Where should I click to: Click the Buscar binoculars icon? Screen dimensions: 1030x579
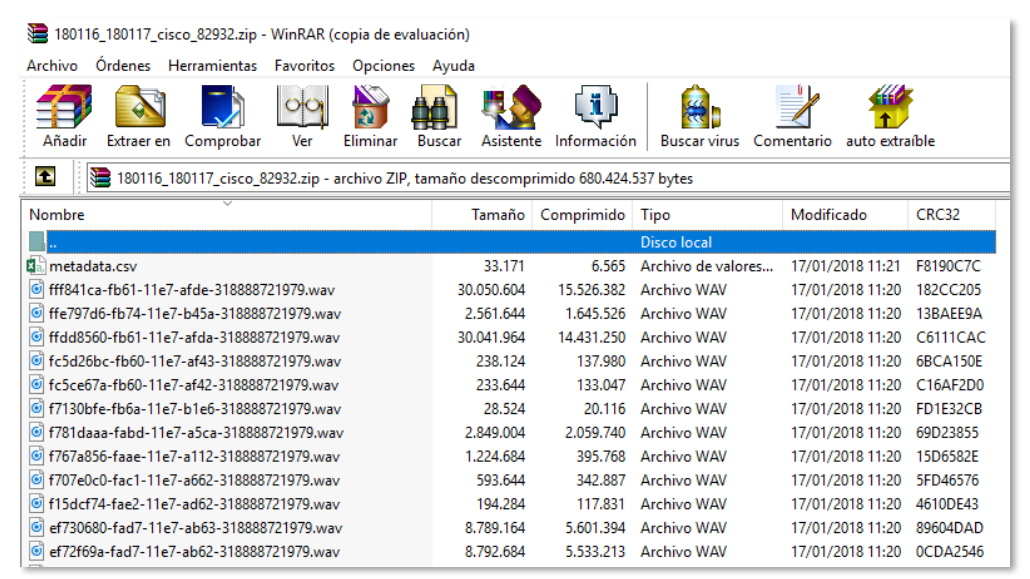click(439, 116)
